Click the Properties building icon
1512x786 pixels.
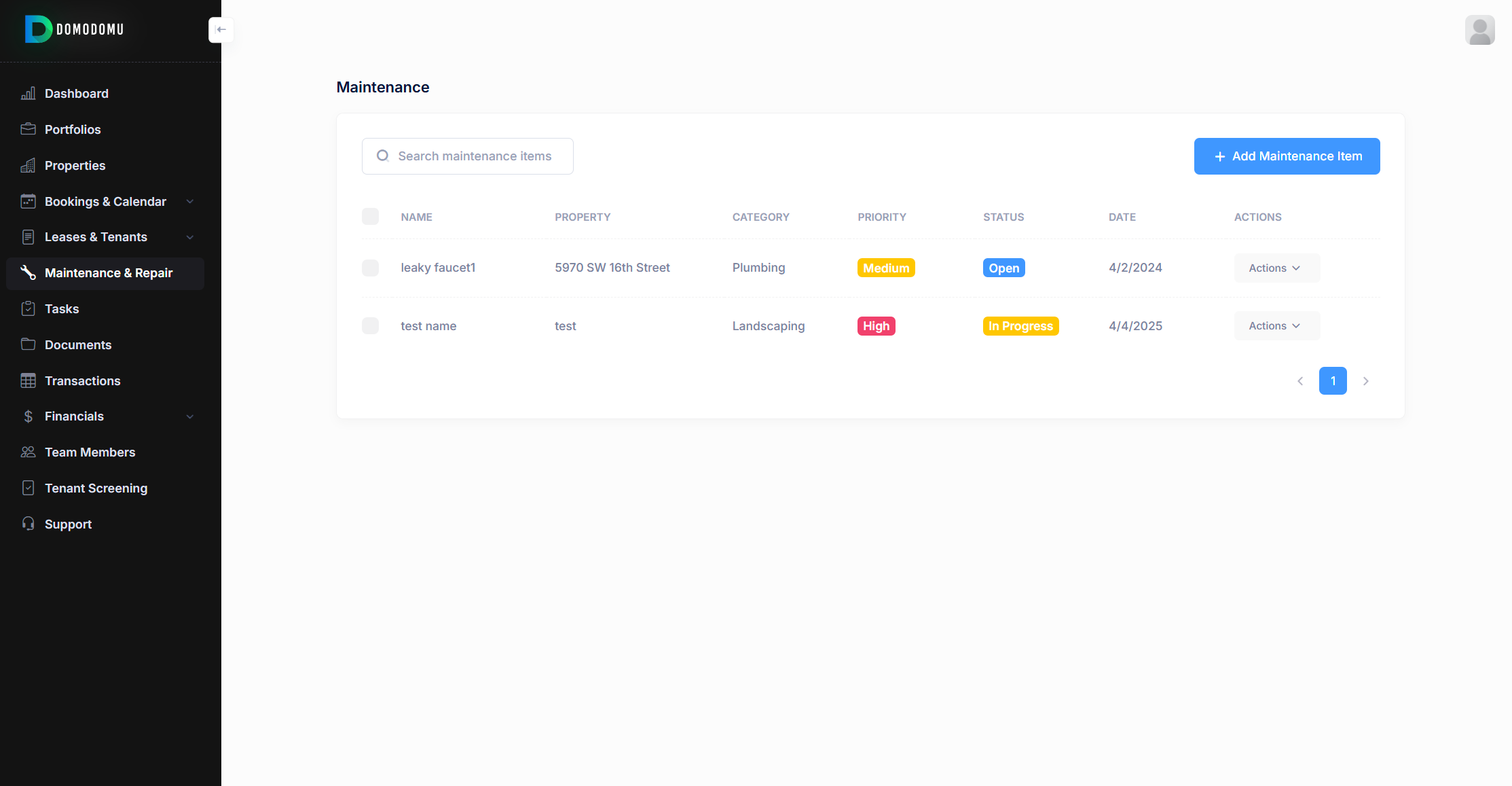click(x=28, y=165)
